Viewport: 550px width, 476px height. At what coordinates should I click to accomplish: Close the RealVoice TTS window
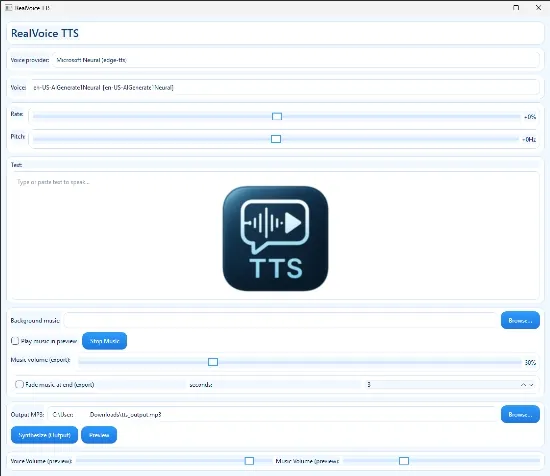tap(538, 7)
